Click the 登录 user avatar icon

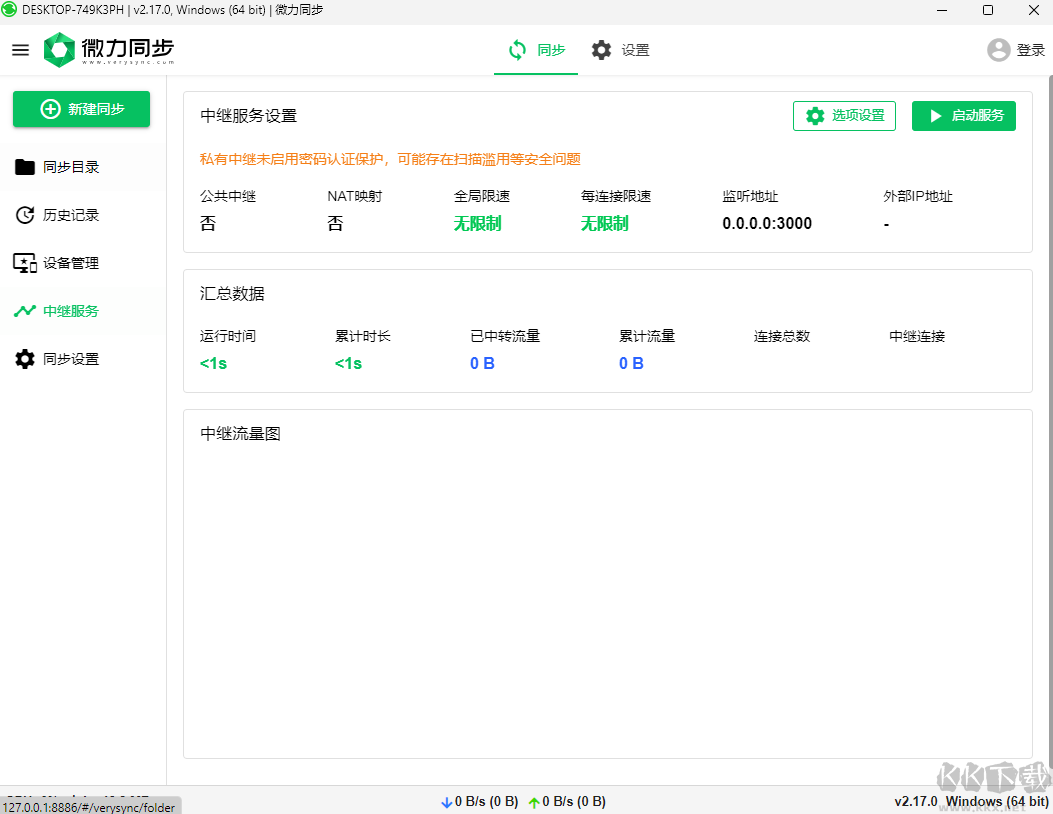(x=997, y=49)
